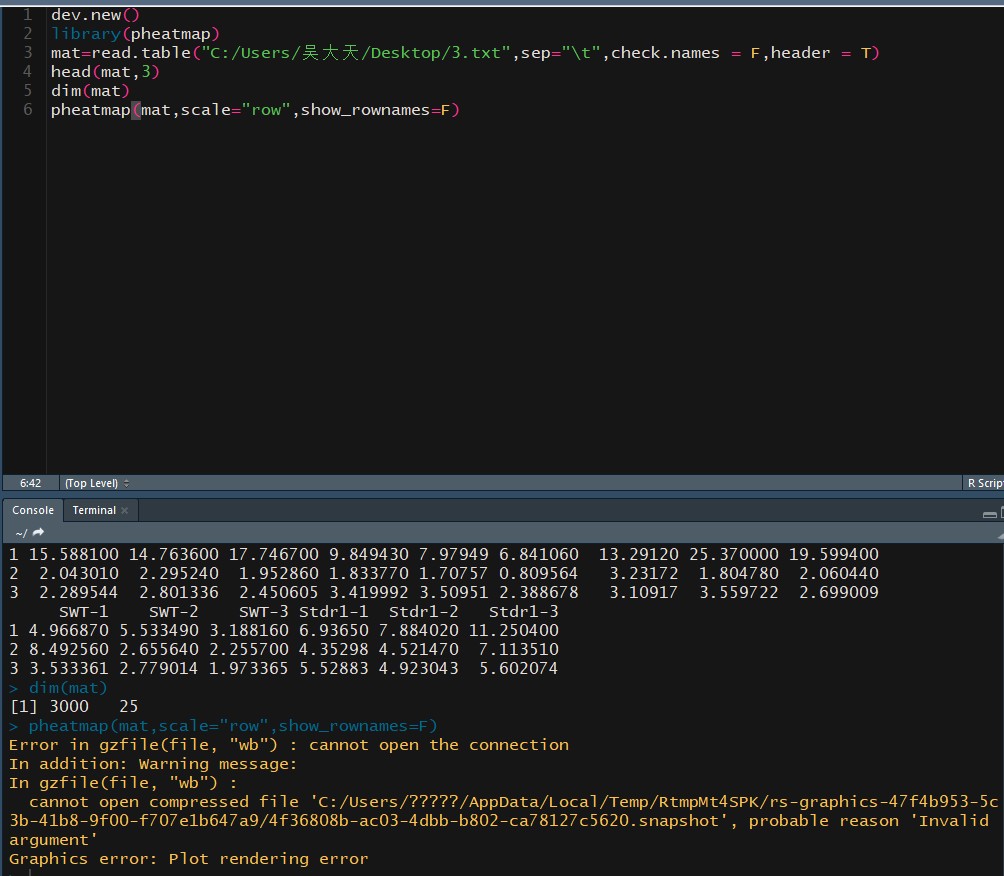Click line number 1 in the editor gutter
1004x876 pixels.
coord(27,15)
